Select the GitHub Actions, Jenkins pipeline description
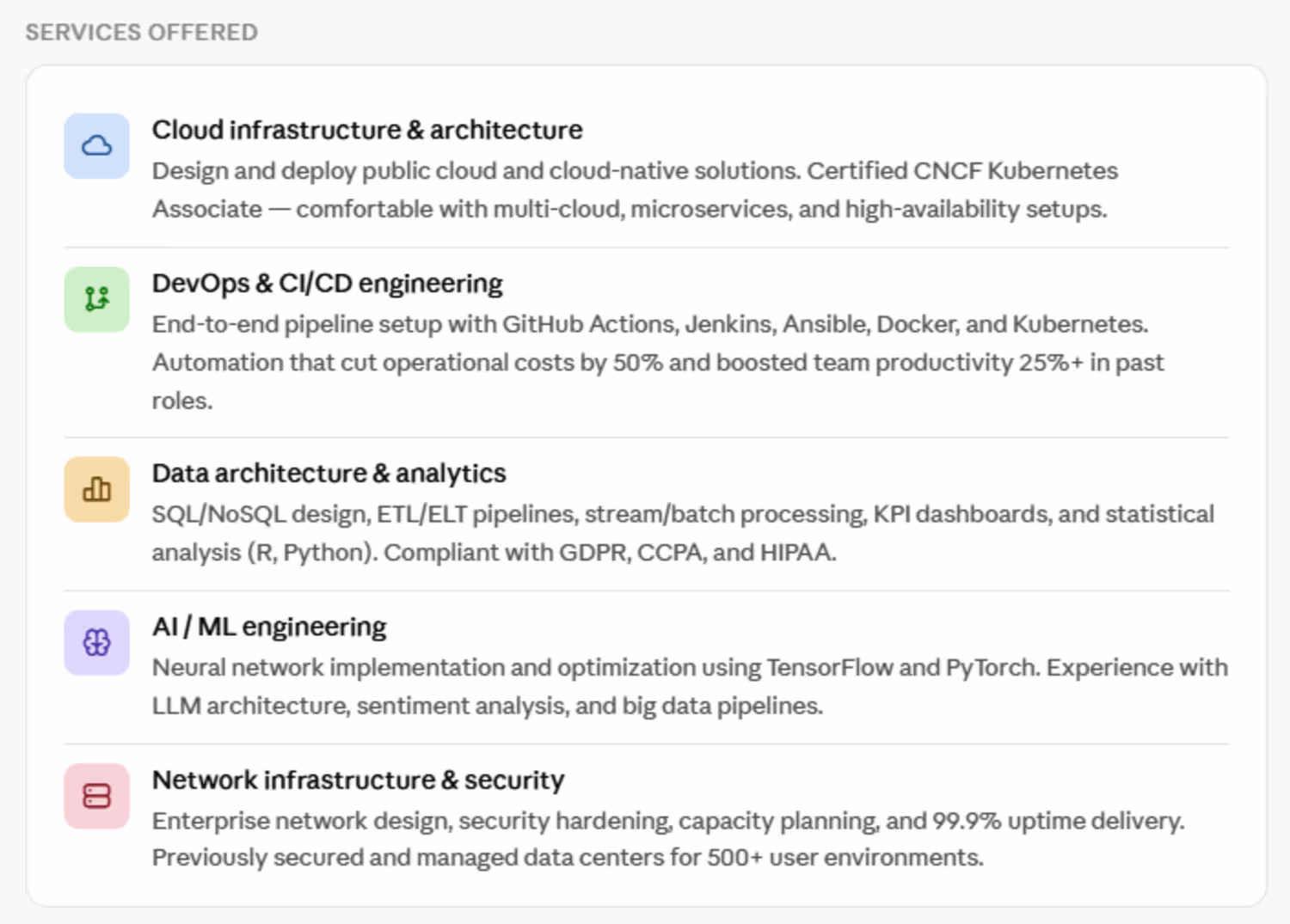 pyautogui.click(x=658, y=362)
